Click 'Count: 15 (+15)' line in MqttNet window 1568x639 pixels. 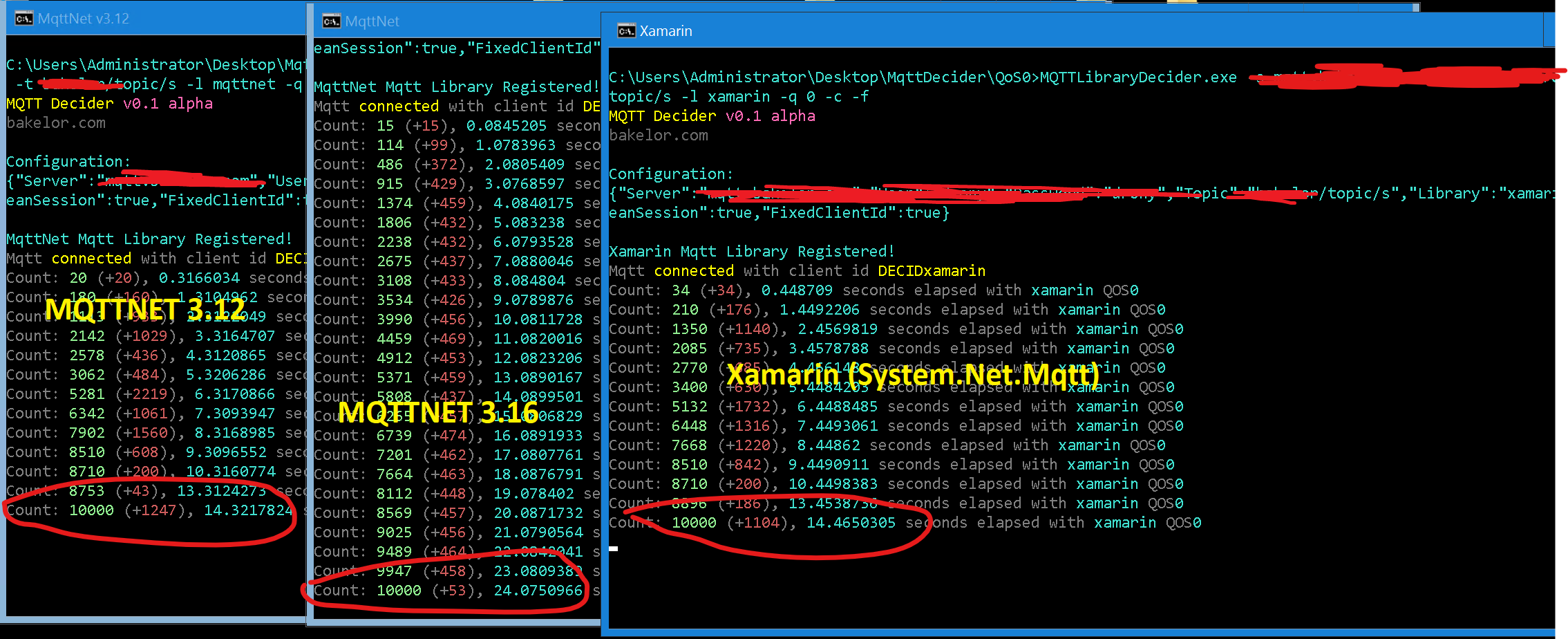(457, 126)
